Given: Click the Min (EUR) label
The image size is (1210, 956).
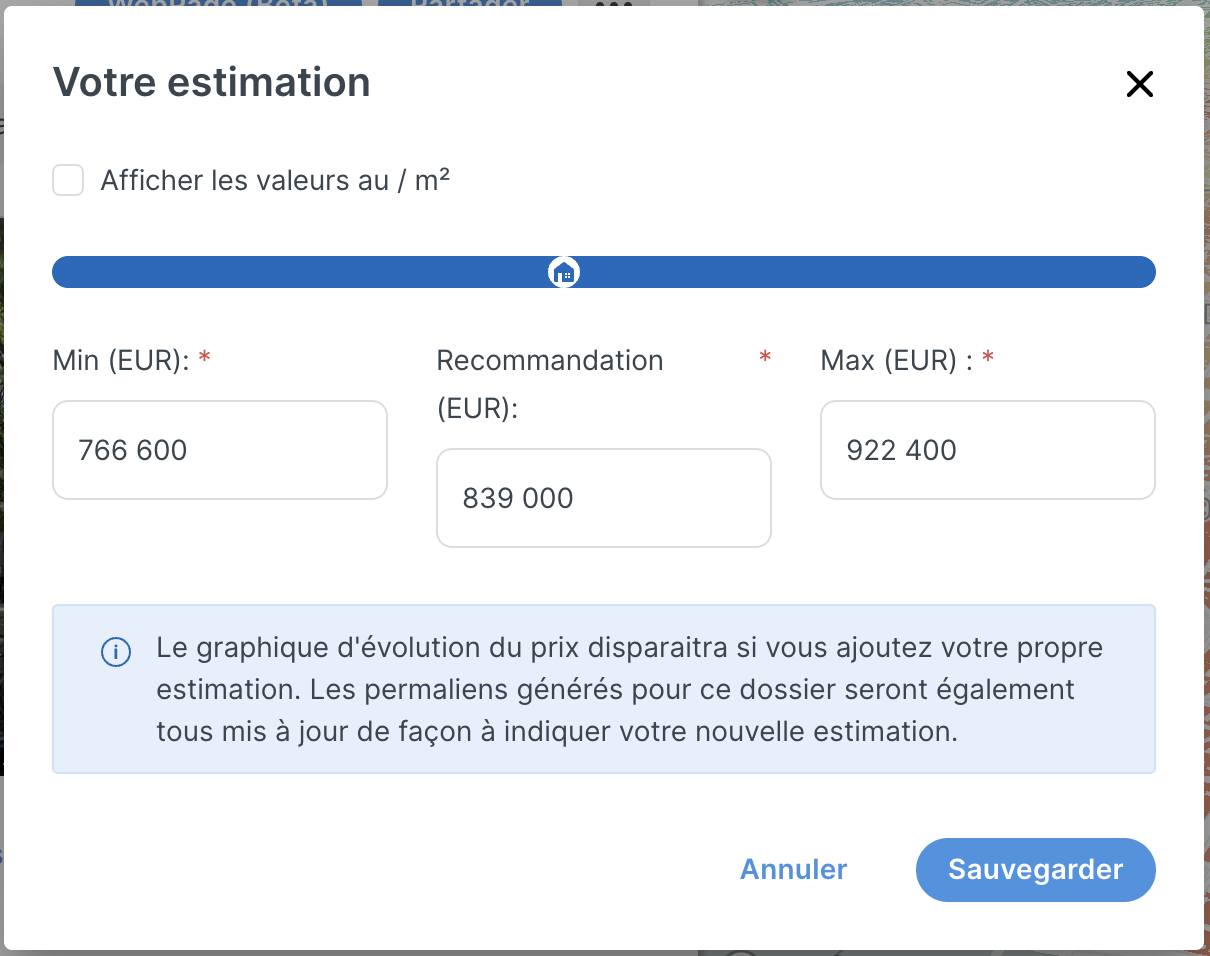Looking at the screenshot, I should pyautogui.click(x=121, y=360).
